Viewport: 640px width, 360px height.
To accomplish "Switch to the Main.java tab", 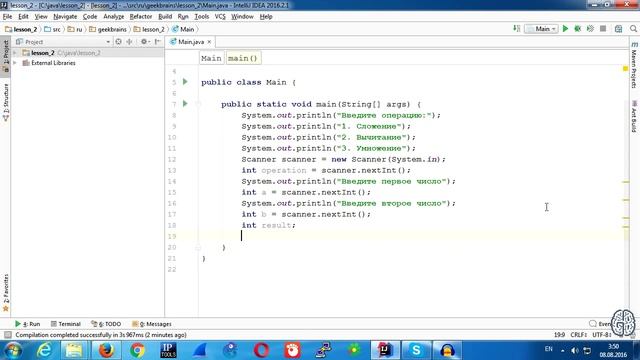I will click(x=191, y=42).
